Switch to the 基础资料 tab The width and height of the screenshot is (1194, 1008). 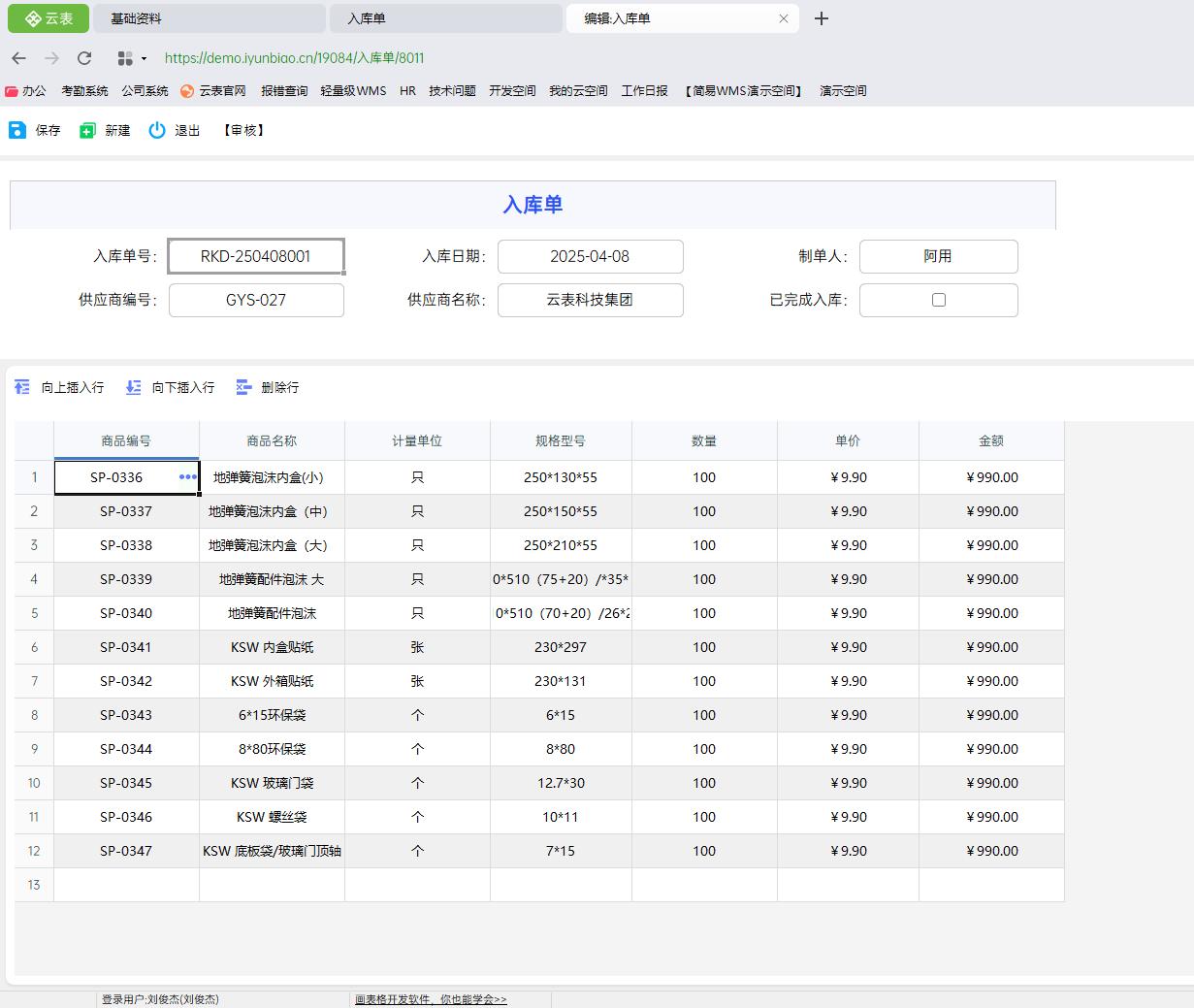pyautogui.click(x=209, y=18)
